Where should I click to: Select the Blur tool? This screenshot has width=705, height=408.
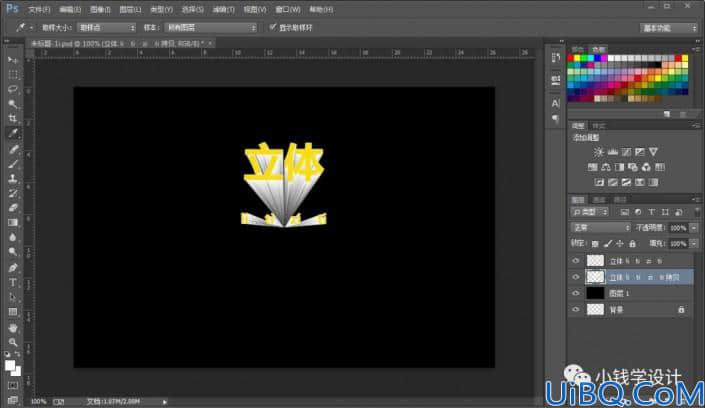tap(13, 238)
